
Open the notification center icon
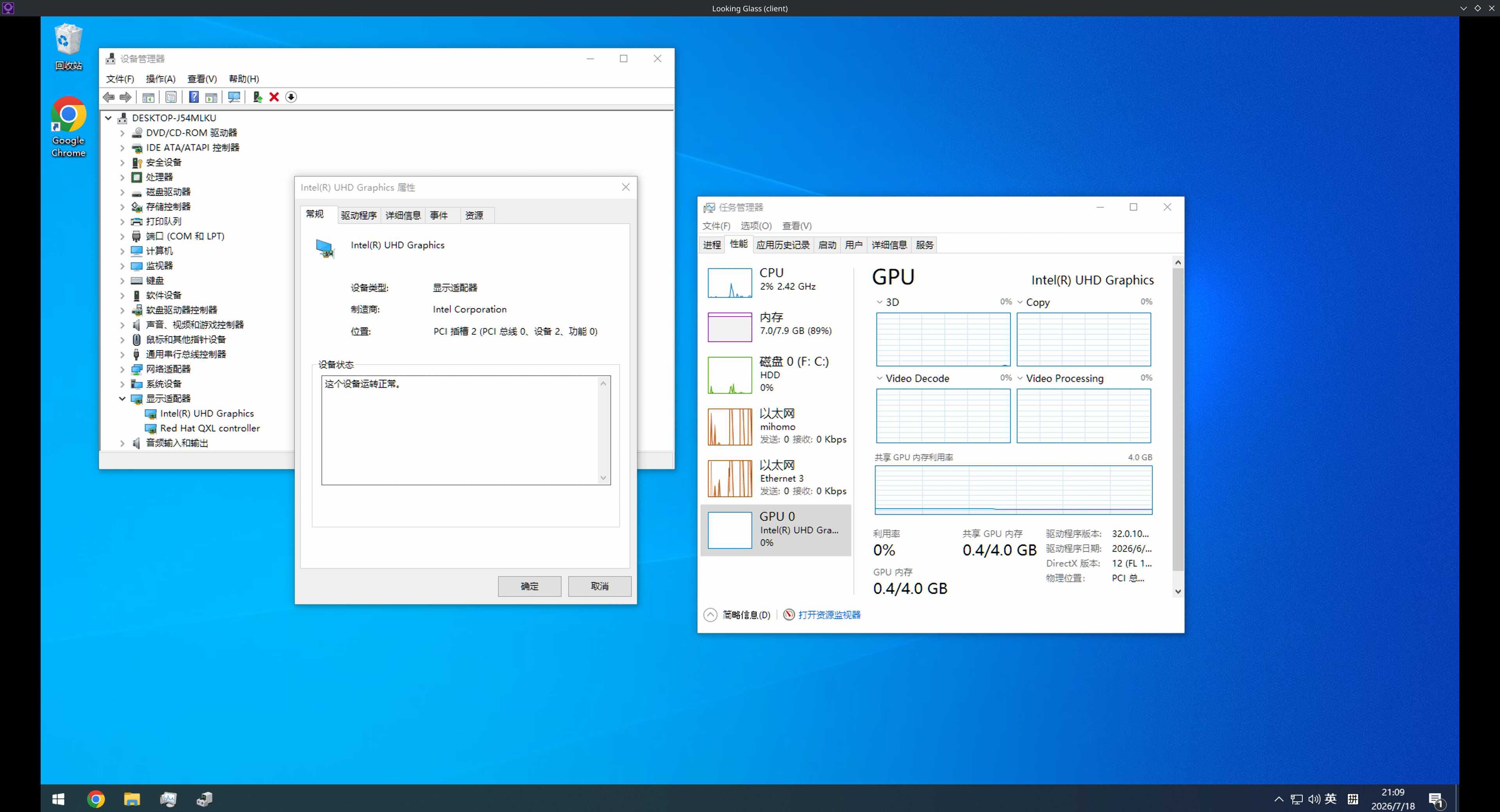pos(1437,800)
